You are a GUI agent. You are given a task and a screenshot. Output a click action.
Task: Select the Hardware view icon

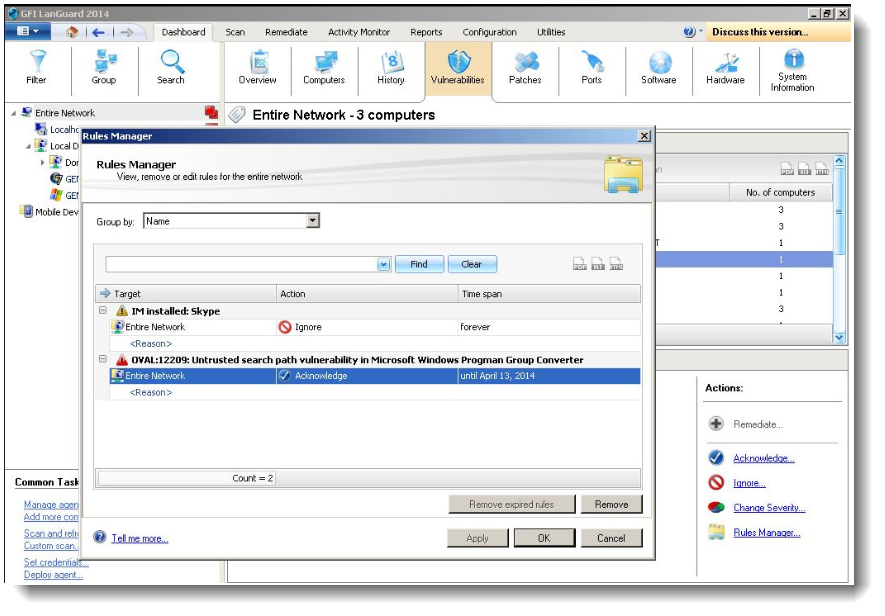(725, 68)
